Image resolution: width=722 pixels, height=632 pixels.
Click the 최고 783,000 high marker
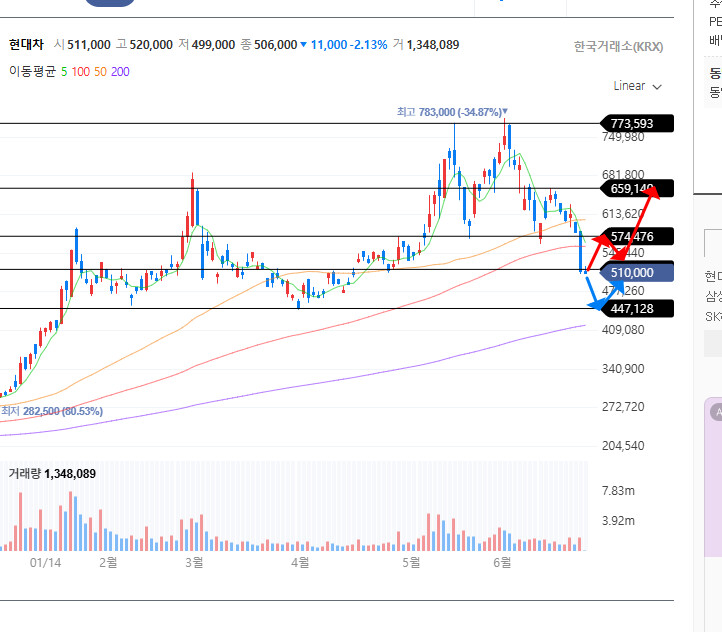tap(452, 112)
